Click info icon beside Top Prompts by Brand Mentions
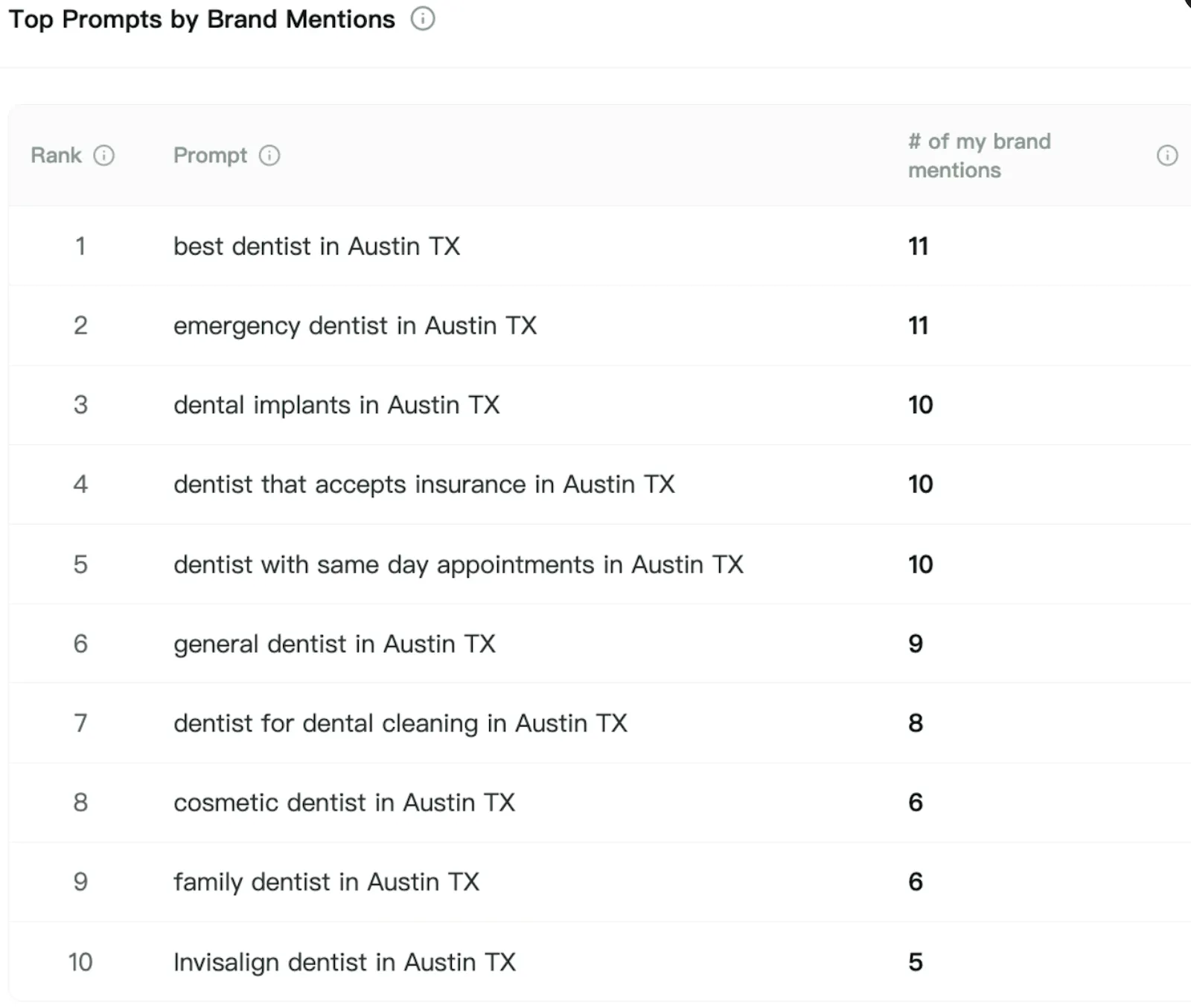Viewport: 1191px width, 1008px height. pos(423,19)
